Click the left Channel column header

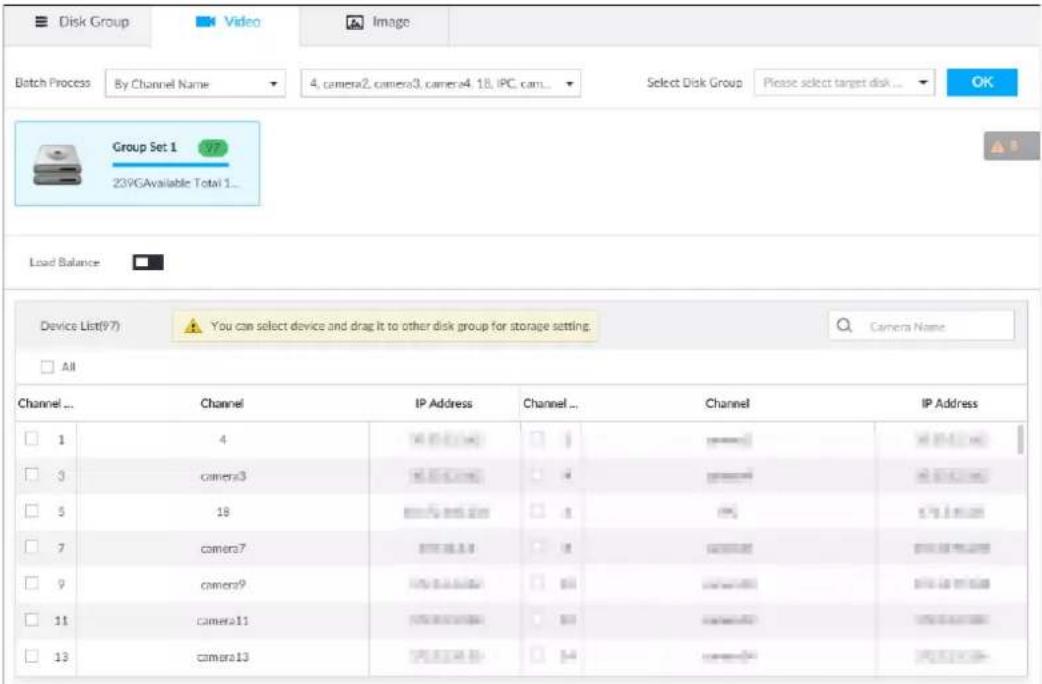(222, 403)
